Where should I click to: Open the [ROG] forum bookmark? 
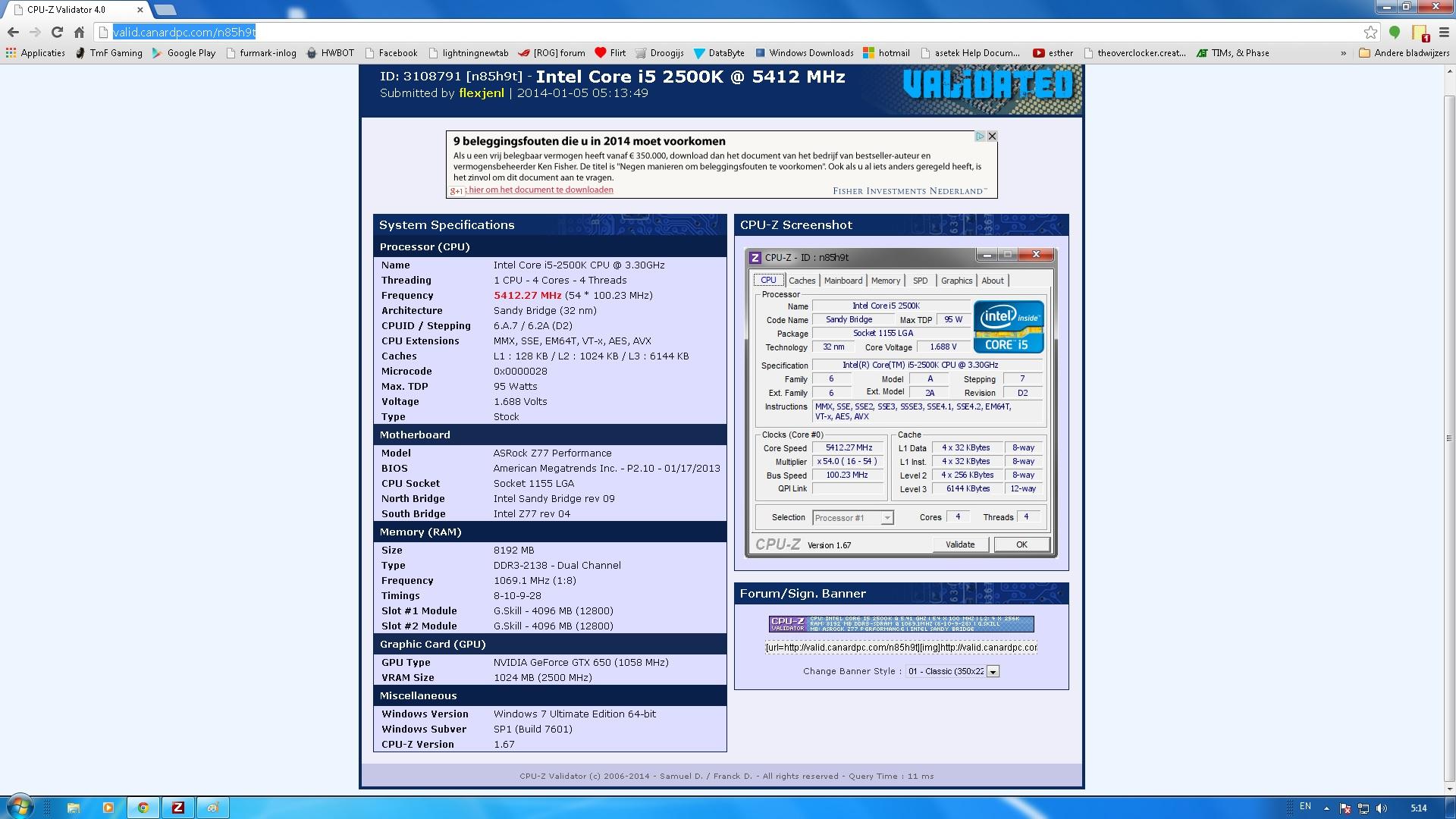coord(551,53)
